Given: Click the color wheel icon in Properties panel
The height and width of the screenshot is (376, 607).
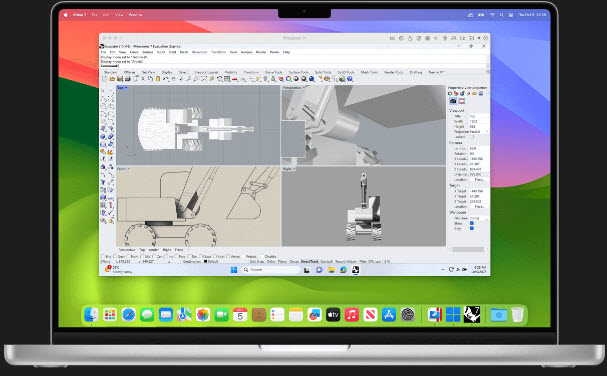Looking at the screenshot, I should pos(450,93).
